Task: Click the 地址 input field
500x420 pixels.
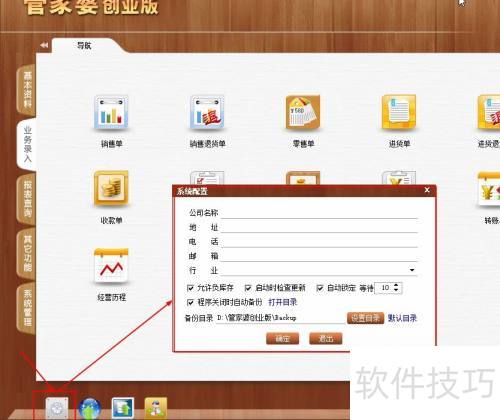Action: point(319,227)
